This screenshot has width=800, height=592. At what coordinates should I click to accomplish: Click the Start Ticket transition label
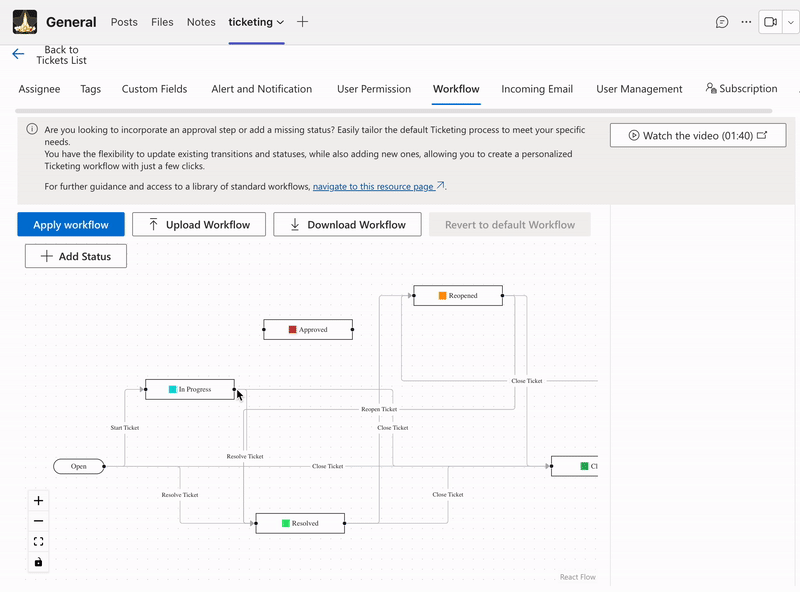124,428
